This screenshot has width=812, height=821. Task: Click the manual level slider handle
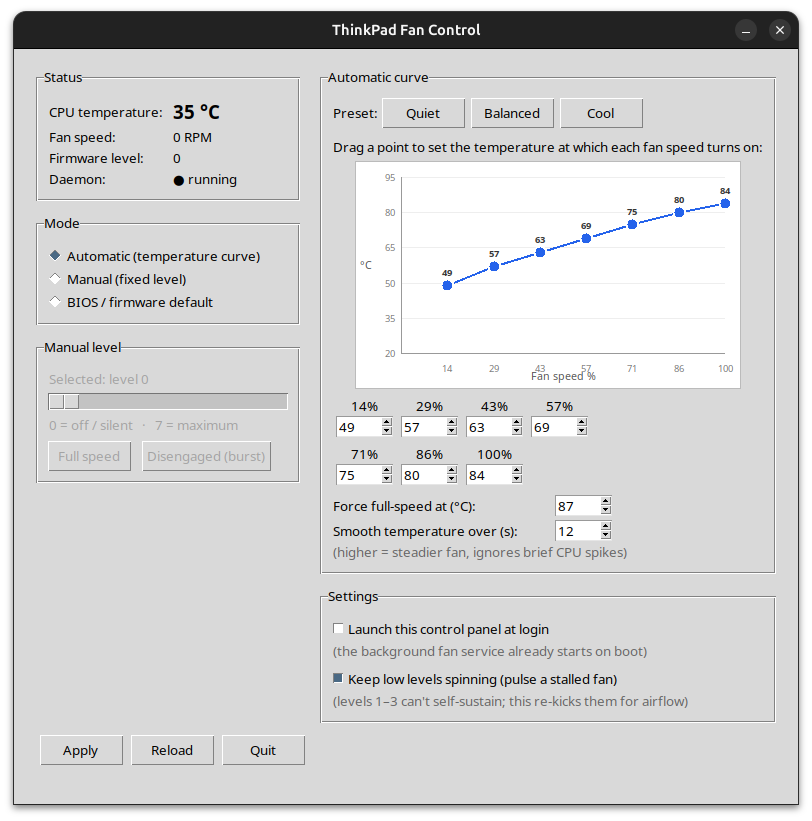[x=64, y=402]
